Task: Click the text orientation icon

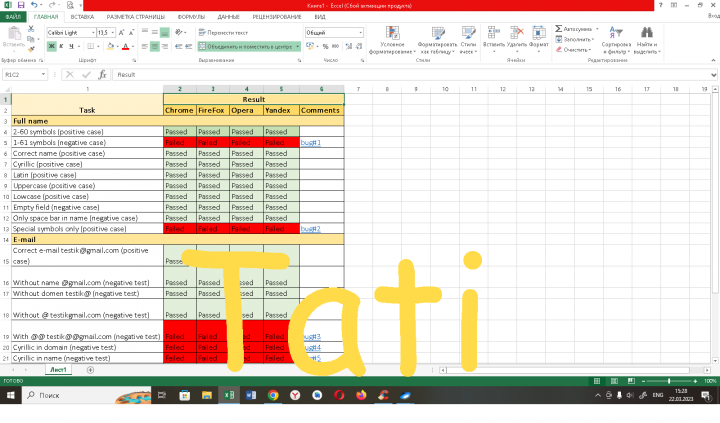Action: 179,33
